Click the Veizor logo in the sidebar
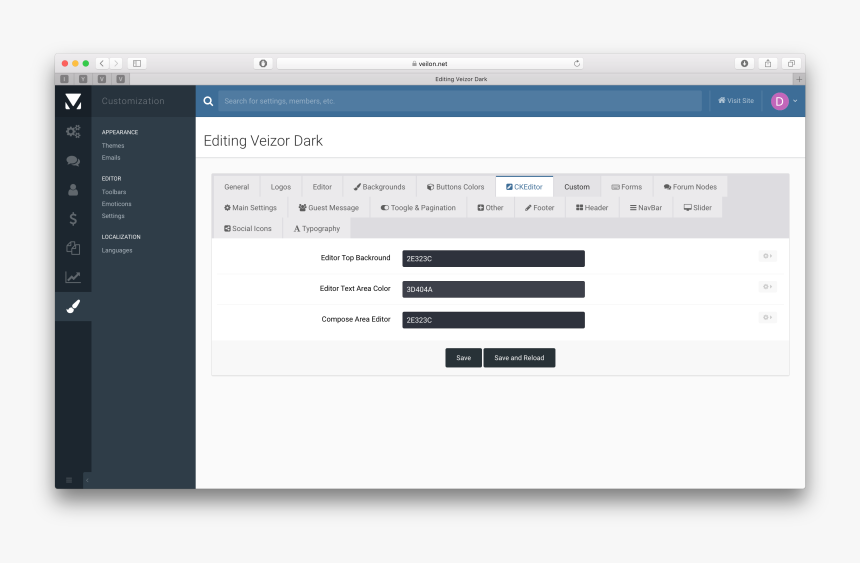Viewport: 860px width, 563px height. click(x=73, y=102)
